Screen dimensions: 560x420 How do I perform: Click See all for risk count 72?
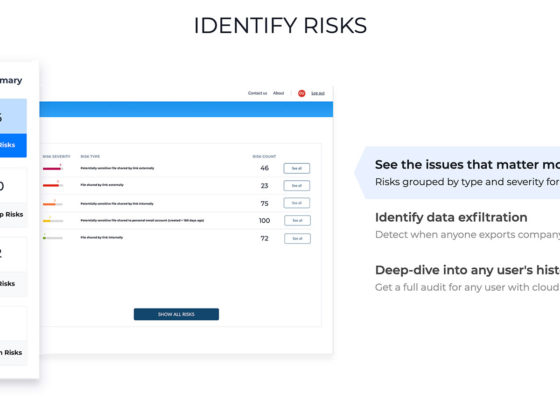click(298, 238)
